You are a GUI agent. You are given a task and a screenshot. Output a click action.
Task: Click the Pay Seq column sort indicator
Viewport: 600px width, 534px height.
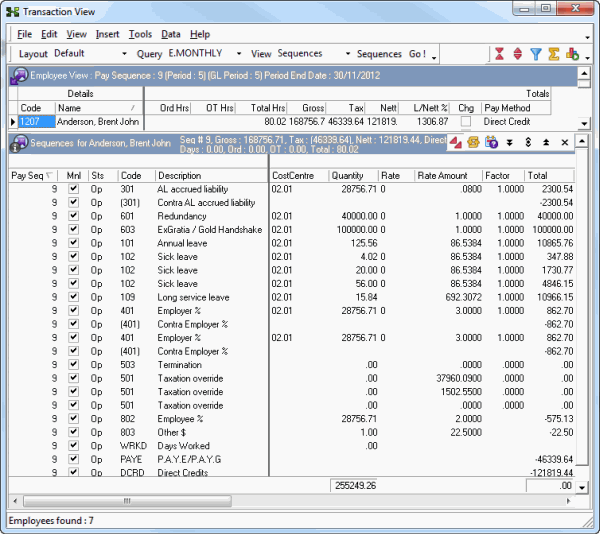pos(49,175)
